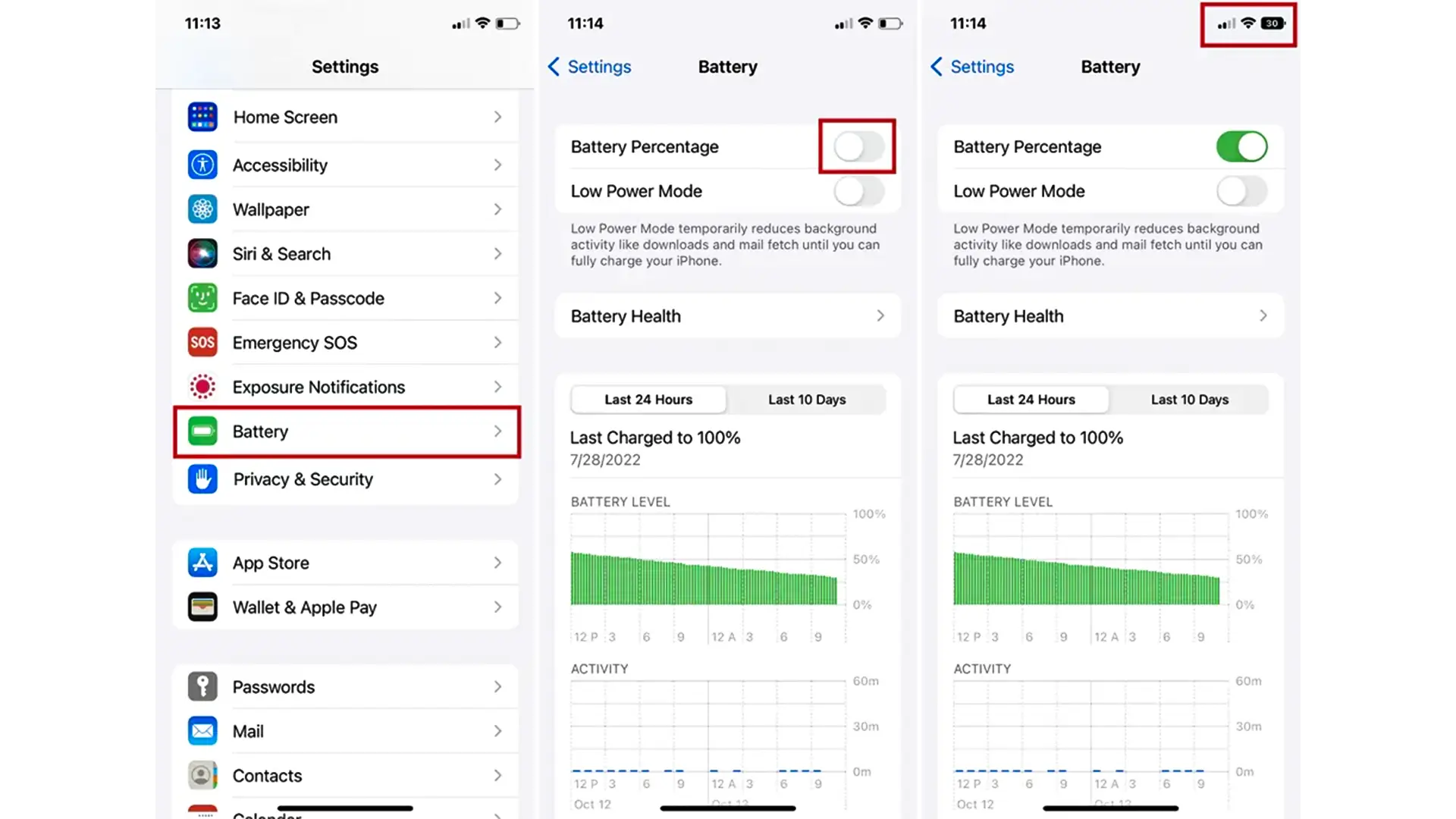Select Last 10 Days tab
The image size is (1456, 819).
[x=807, y=399]
